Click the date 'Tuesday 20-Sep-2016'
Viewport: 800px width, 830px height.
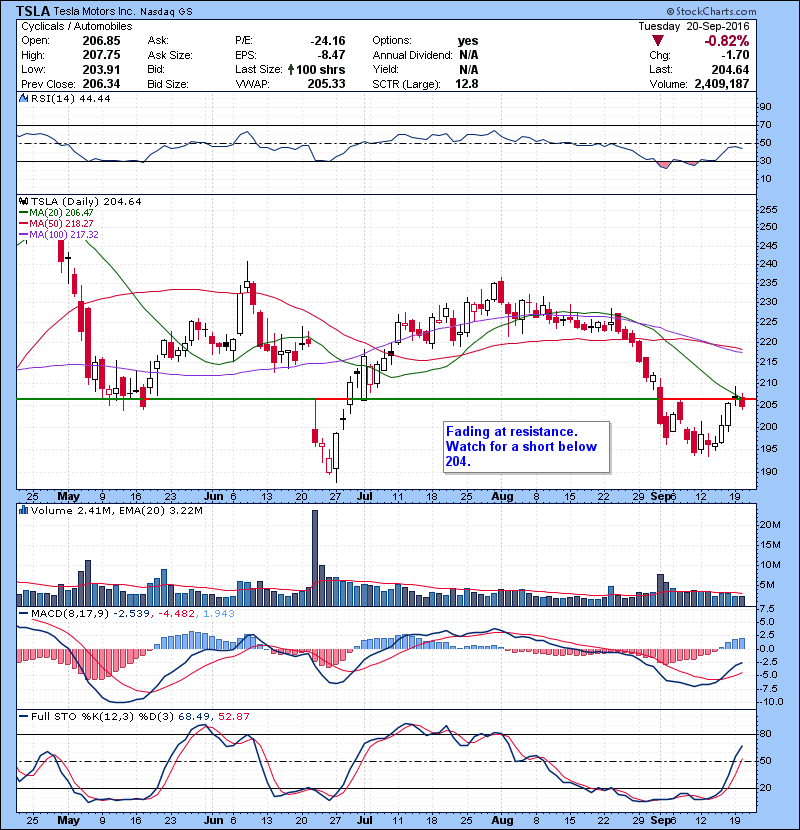pyautogui.click(x=694, y=26)
